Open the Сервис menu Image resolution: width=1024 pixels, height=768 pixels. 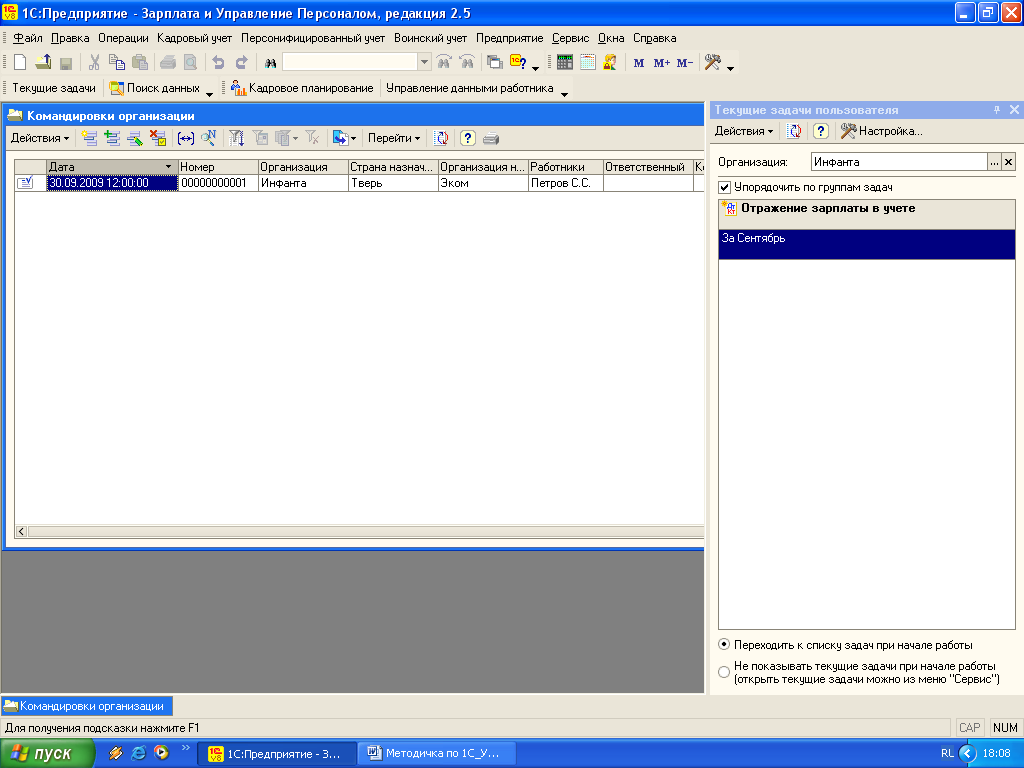[x=570, y=38]
